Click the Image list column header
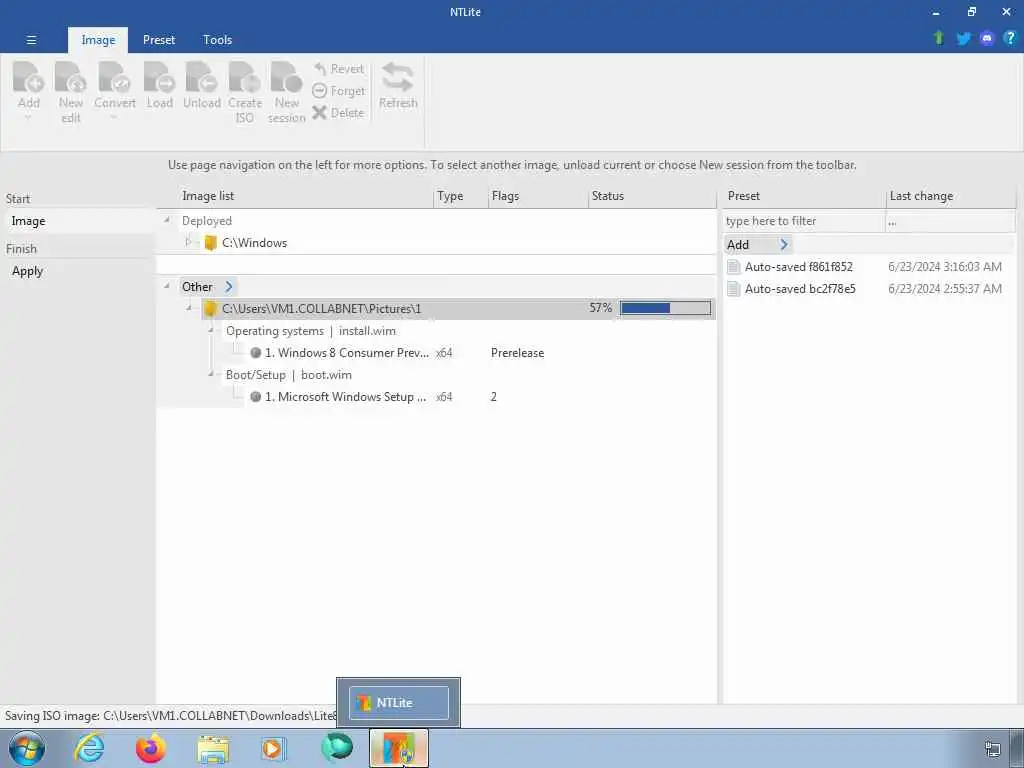1024x768 pixels. (296, 196)
